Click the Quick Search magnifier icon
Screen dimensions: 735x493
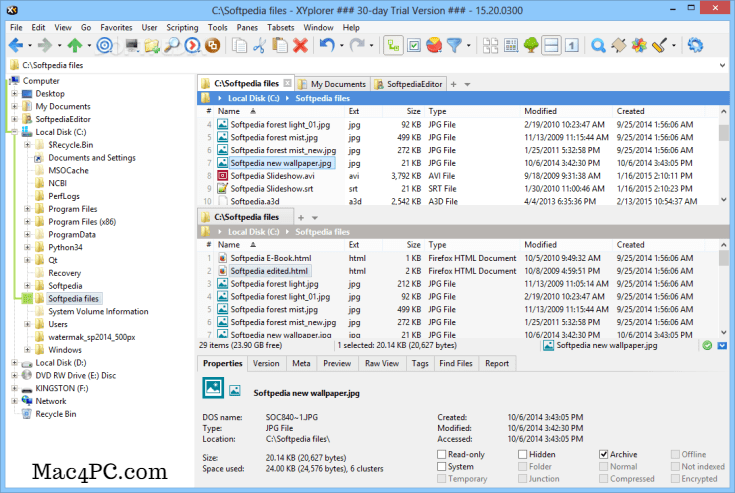(598, 45)
